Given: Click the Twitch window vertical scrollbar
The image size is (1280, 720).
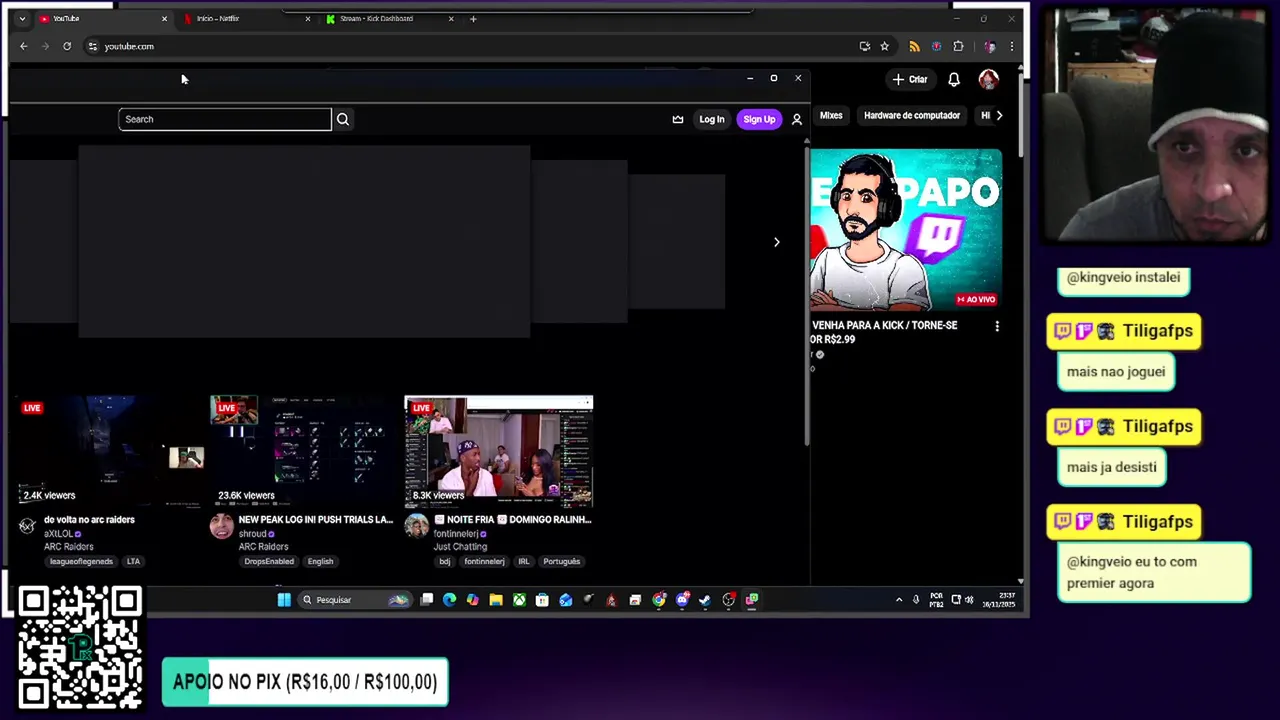Looking at the screenshot, I should (x=807, y=297).
